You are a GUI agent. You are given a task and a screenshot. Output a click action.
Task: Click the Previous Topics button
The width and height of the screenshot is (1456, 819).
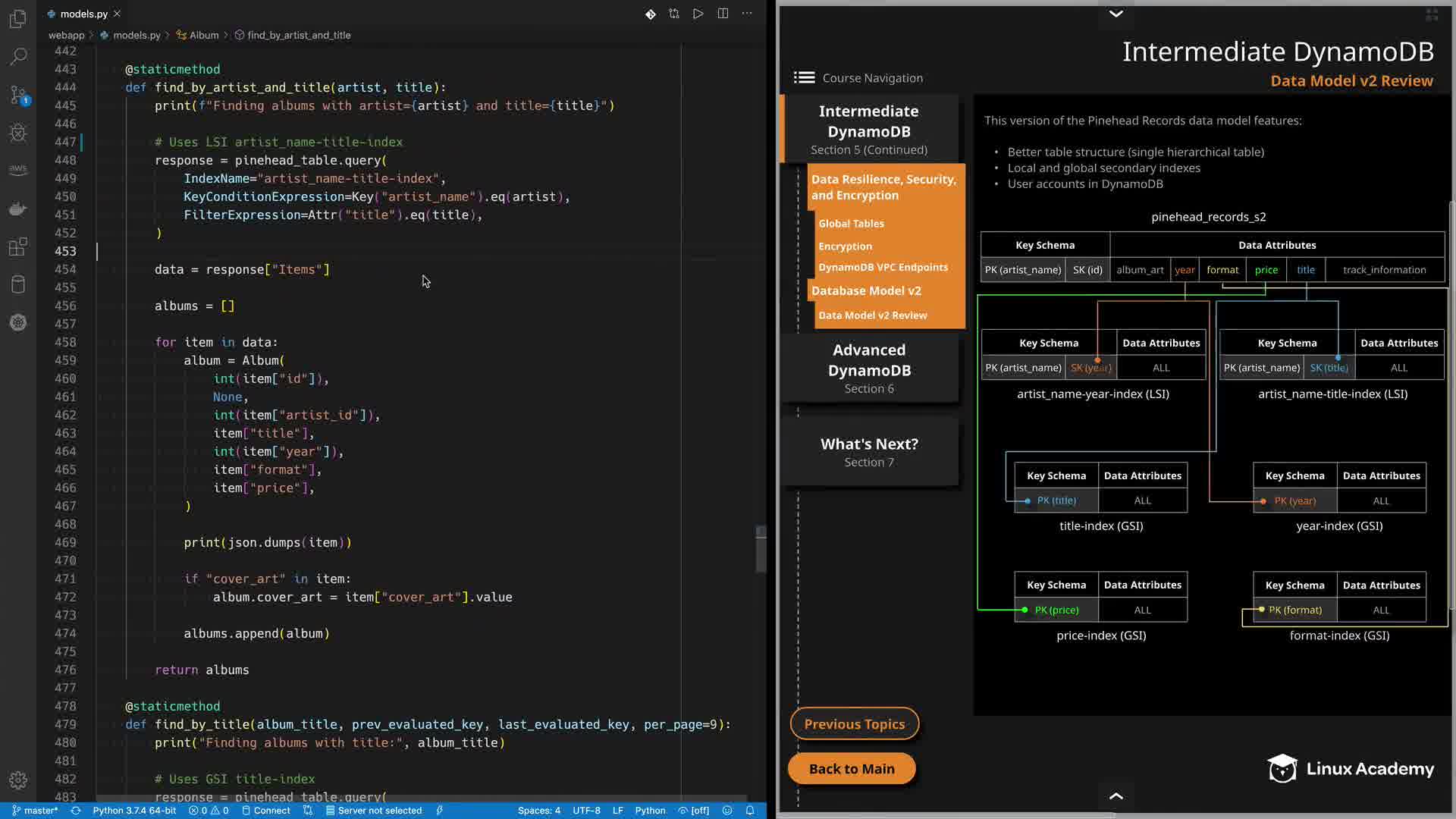tap(854, 723)
